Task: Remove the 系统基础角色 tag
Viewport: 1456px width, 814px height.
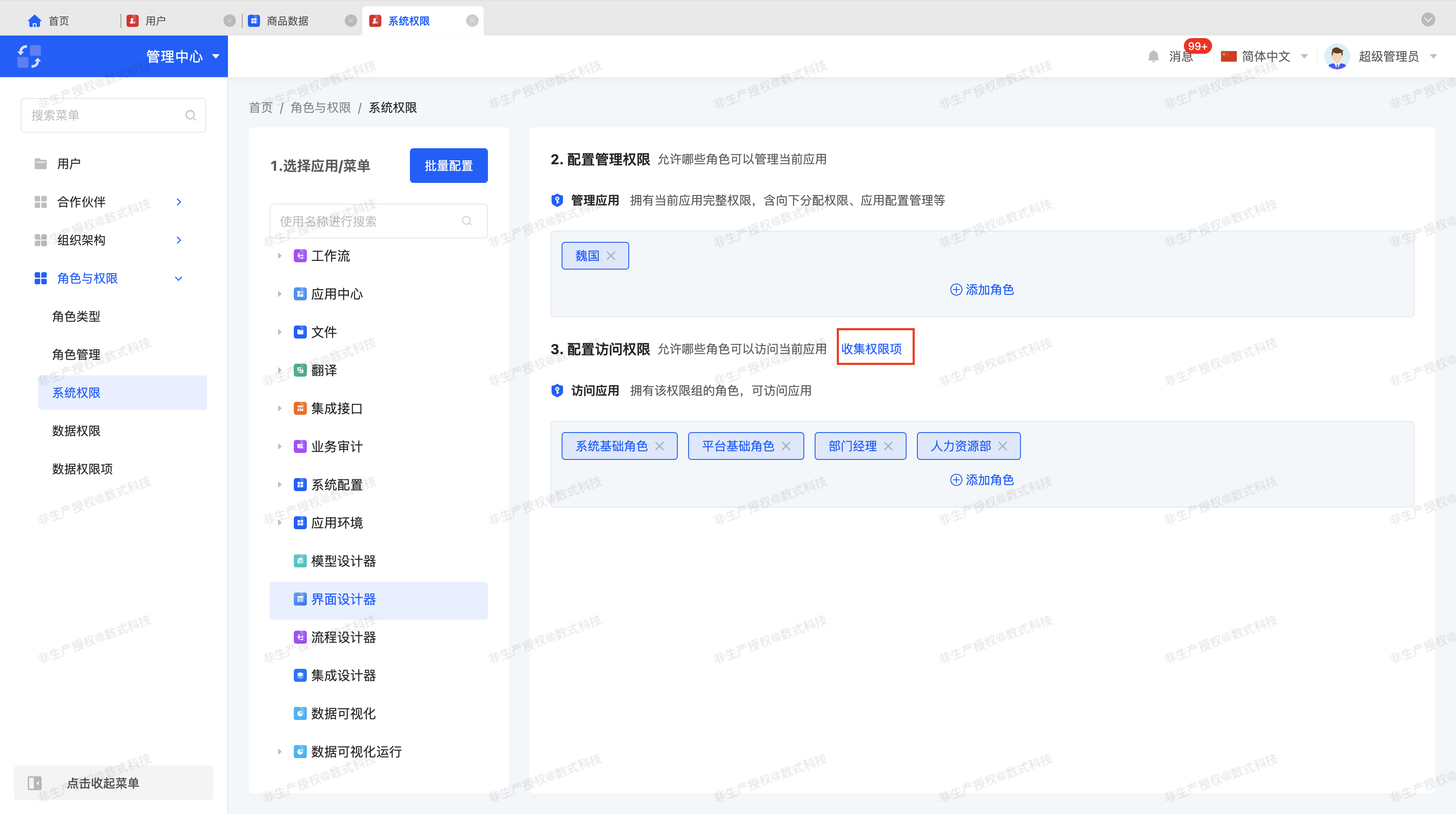Action: tap(660, 446)
